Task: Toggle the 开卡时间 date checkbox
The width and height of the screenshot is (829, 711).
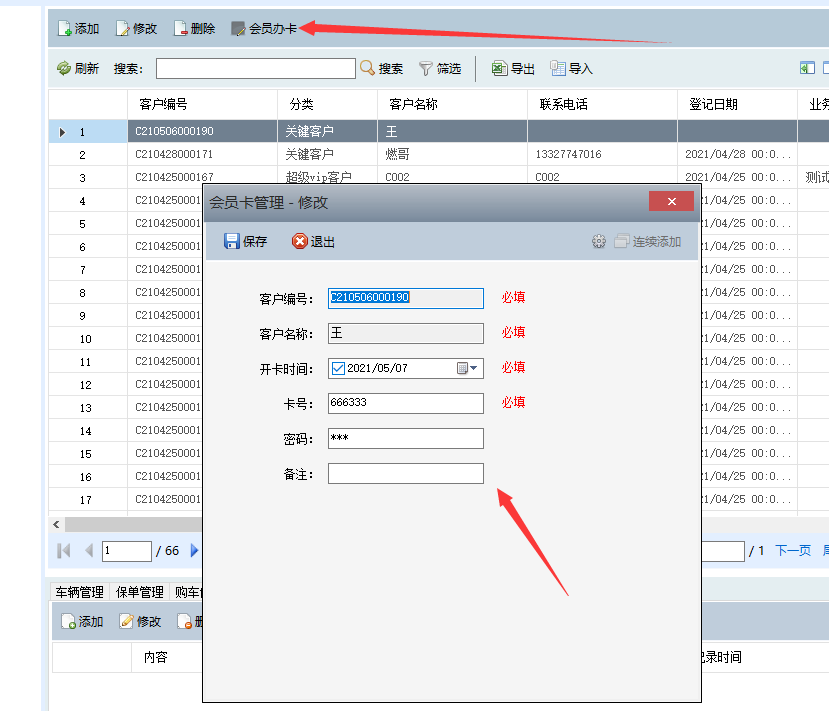Action: (x=338, y=368)
